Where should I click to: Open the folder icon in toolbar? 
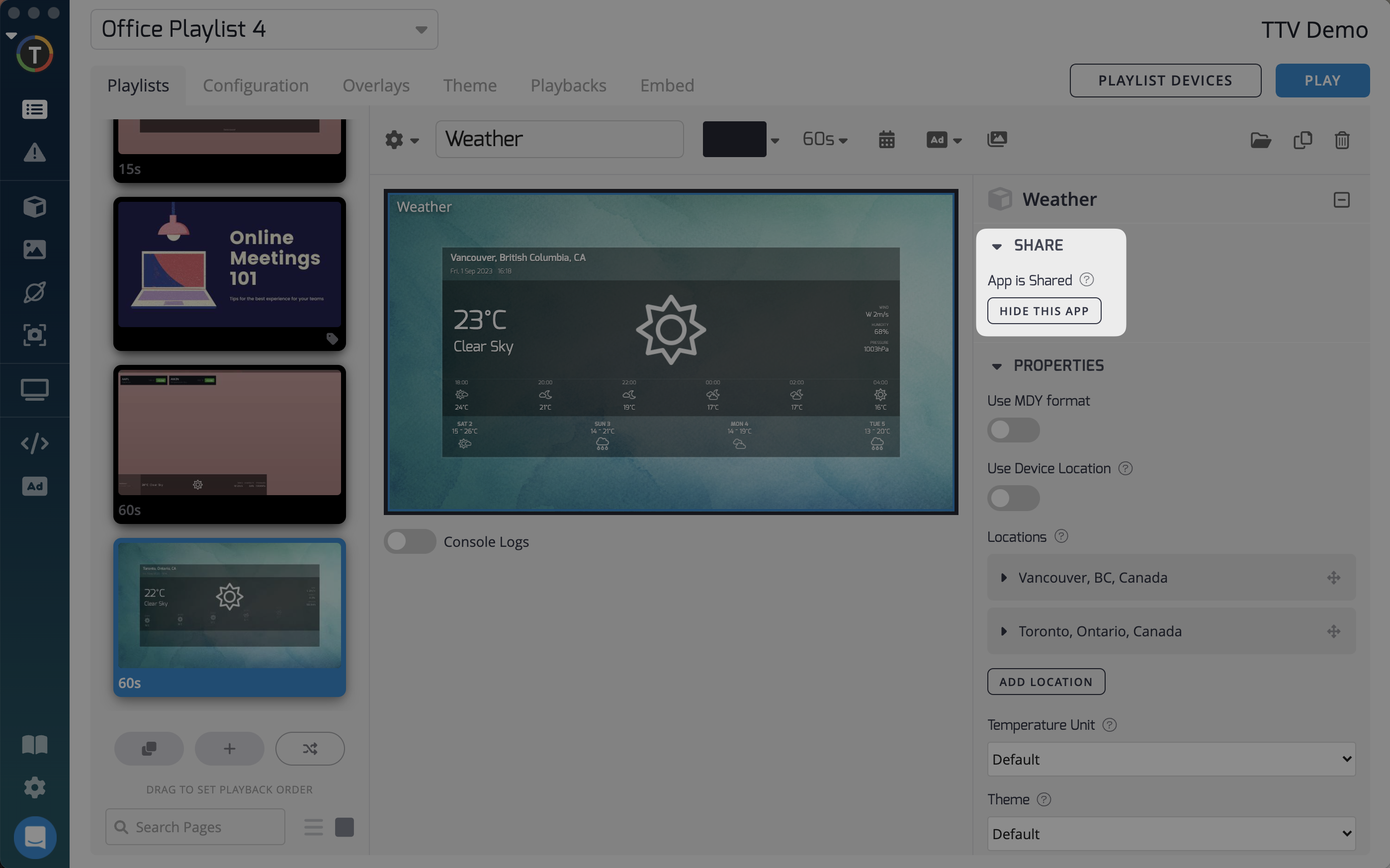[1260, 140]
